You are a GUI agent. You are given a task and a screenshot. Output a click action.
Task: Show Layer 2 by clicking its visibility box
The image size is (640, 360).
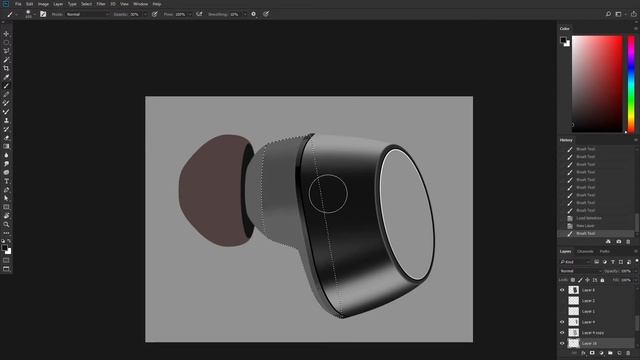[562, 300]
